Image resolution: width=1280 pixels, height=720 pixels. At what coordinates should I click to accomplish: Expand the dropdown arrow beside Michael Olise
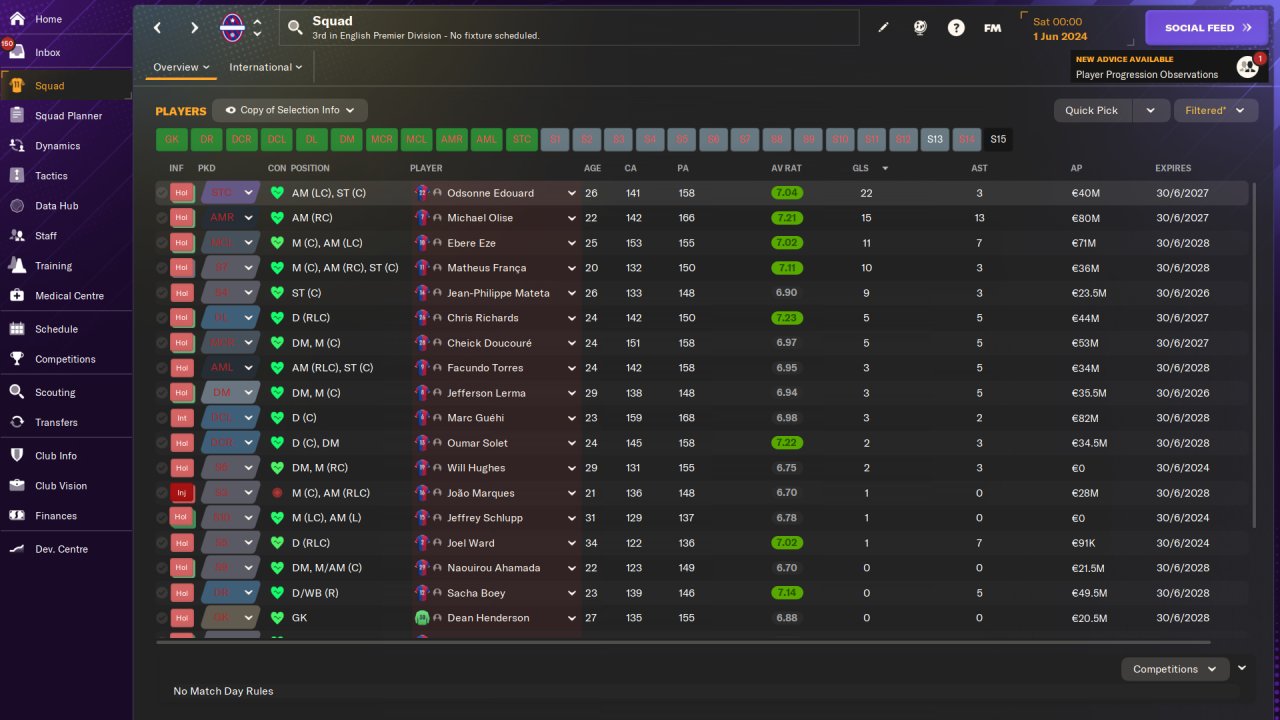(572, 218)
